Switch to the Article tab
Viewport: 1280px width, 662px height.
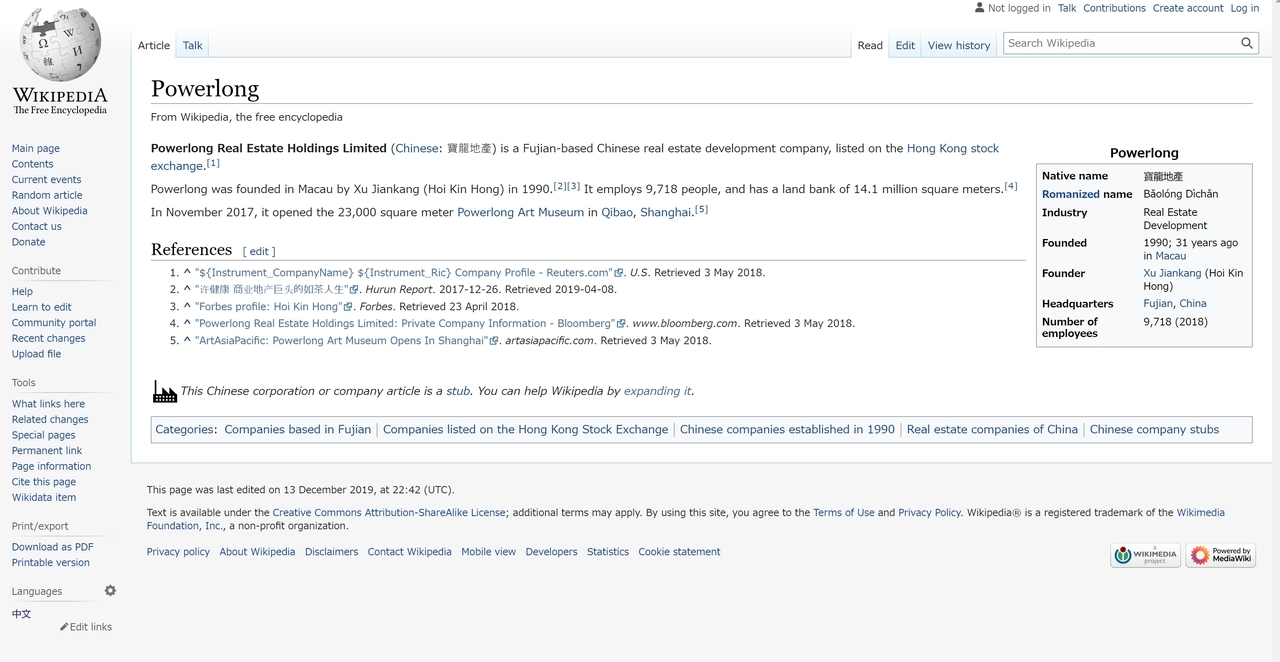click(x=154, y=45)
